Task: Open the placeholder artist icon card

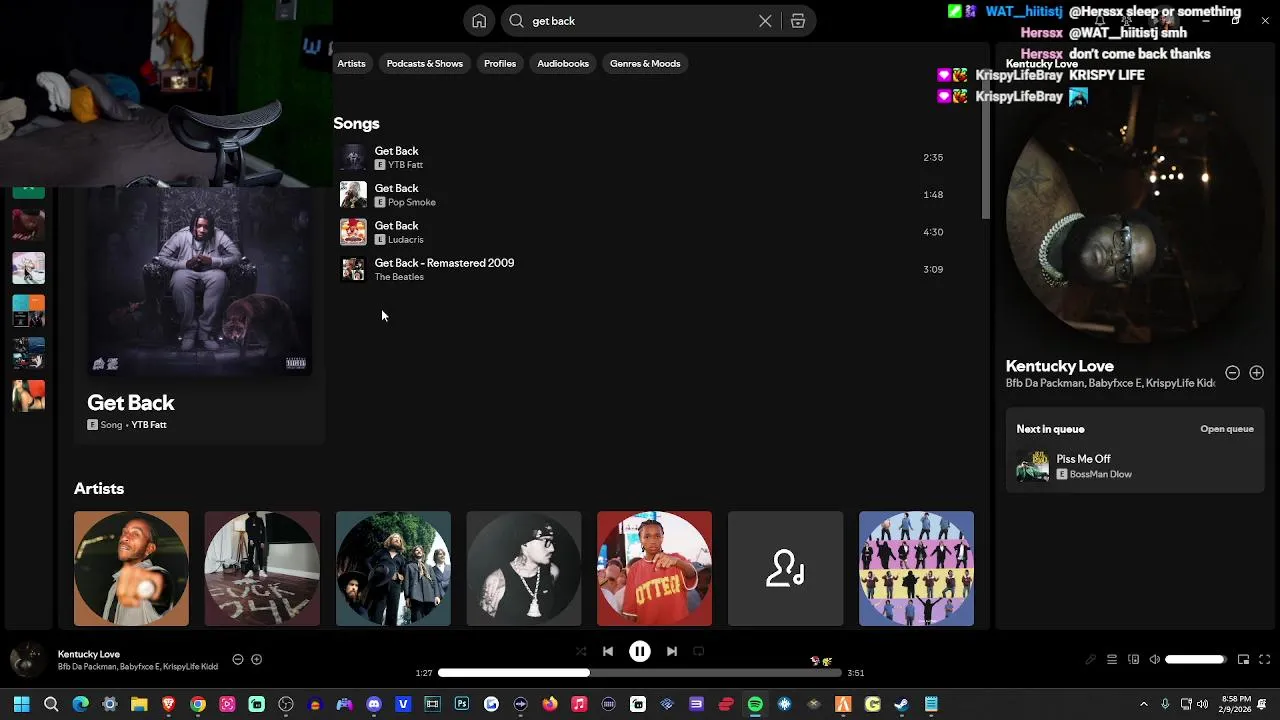Action: point(786,569)
